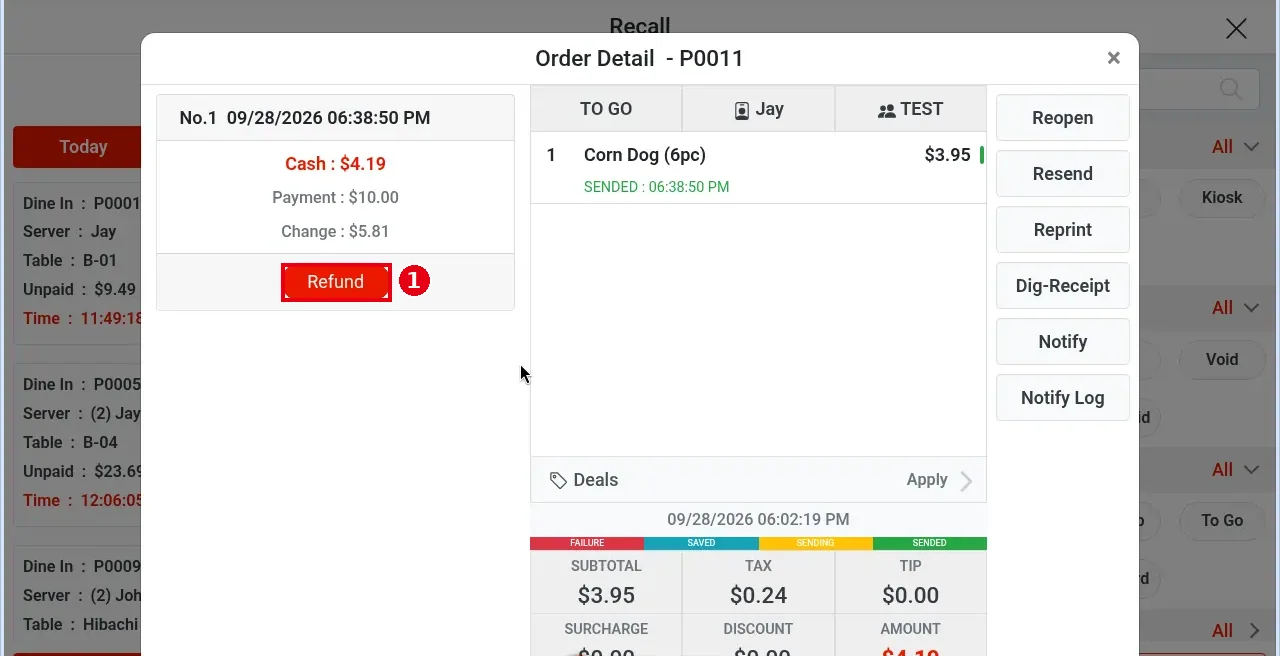Click the item price $3.95

pyautogui.click(x=947, y=155)
